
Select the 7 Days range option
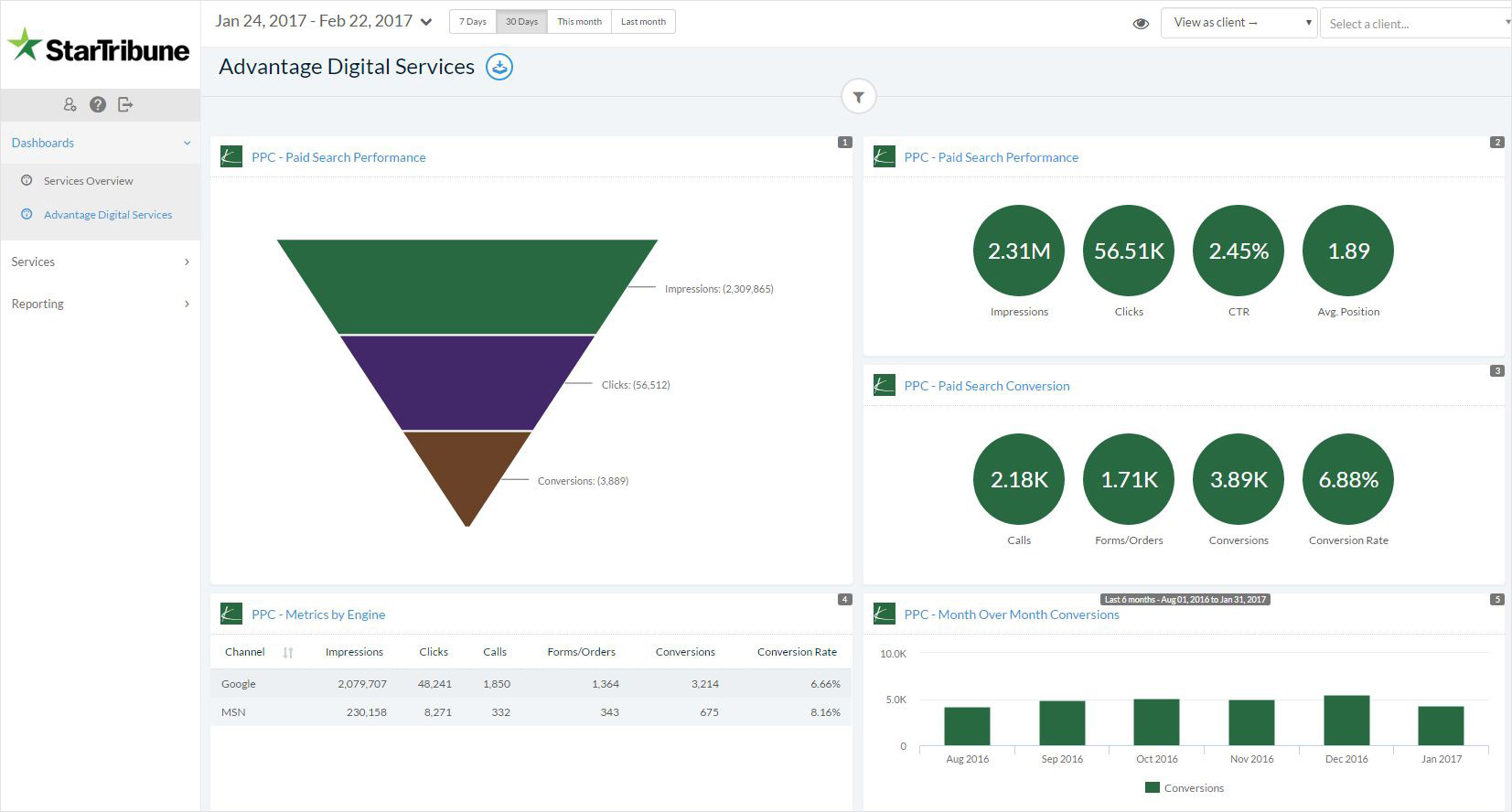473,22
